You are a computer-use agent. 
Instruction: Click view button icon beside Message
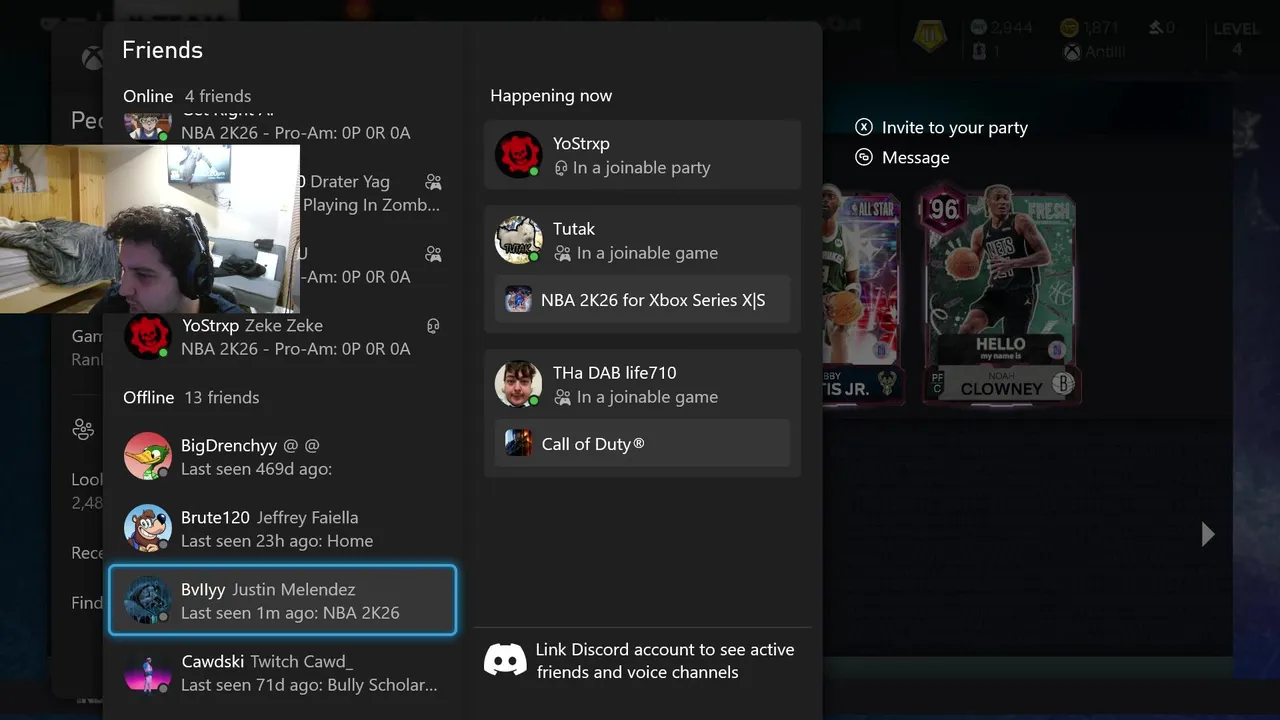pyautogui.click(x=864, y=157)
